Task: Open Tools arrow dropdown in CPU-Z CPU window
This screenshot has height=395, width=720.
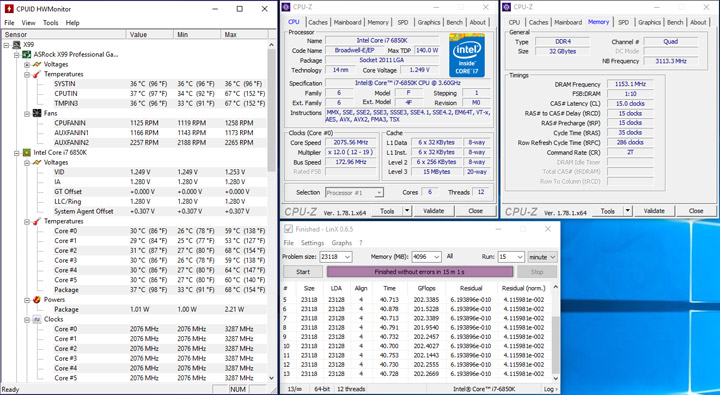Action: [407, 211]
